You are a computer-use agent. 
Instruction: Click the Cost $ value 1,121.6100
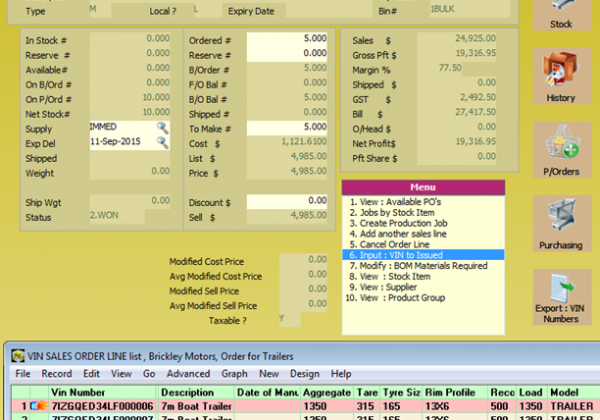coord(287,142)
